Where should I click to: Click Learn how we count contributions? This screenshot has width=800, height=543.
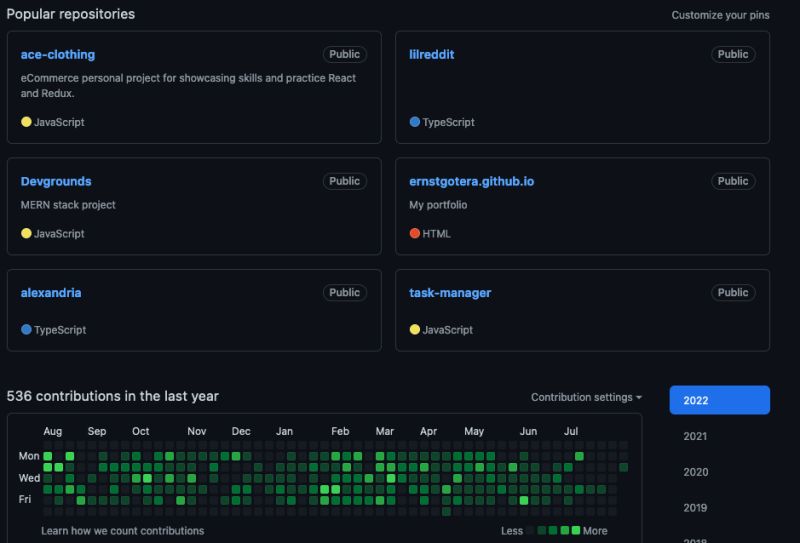[x=122, y=531]
